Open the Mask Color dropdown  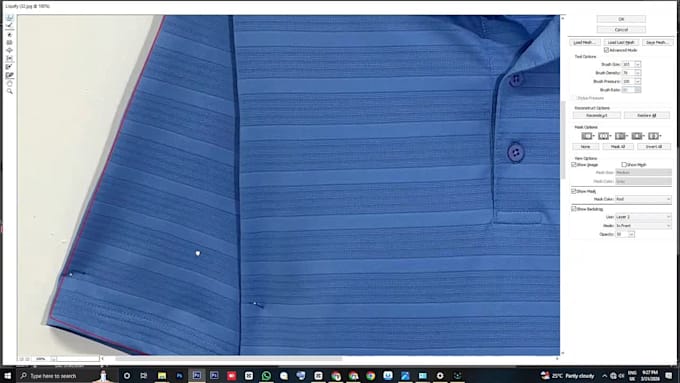click(643, 199)
